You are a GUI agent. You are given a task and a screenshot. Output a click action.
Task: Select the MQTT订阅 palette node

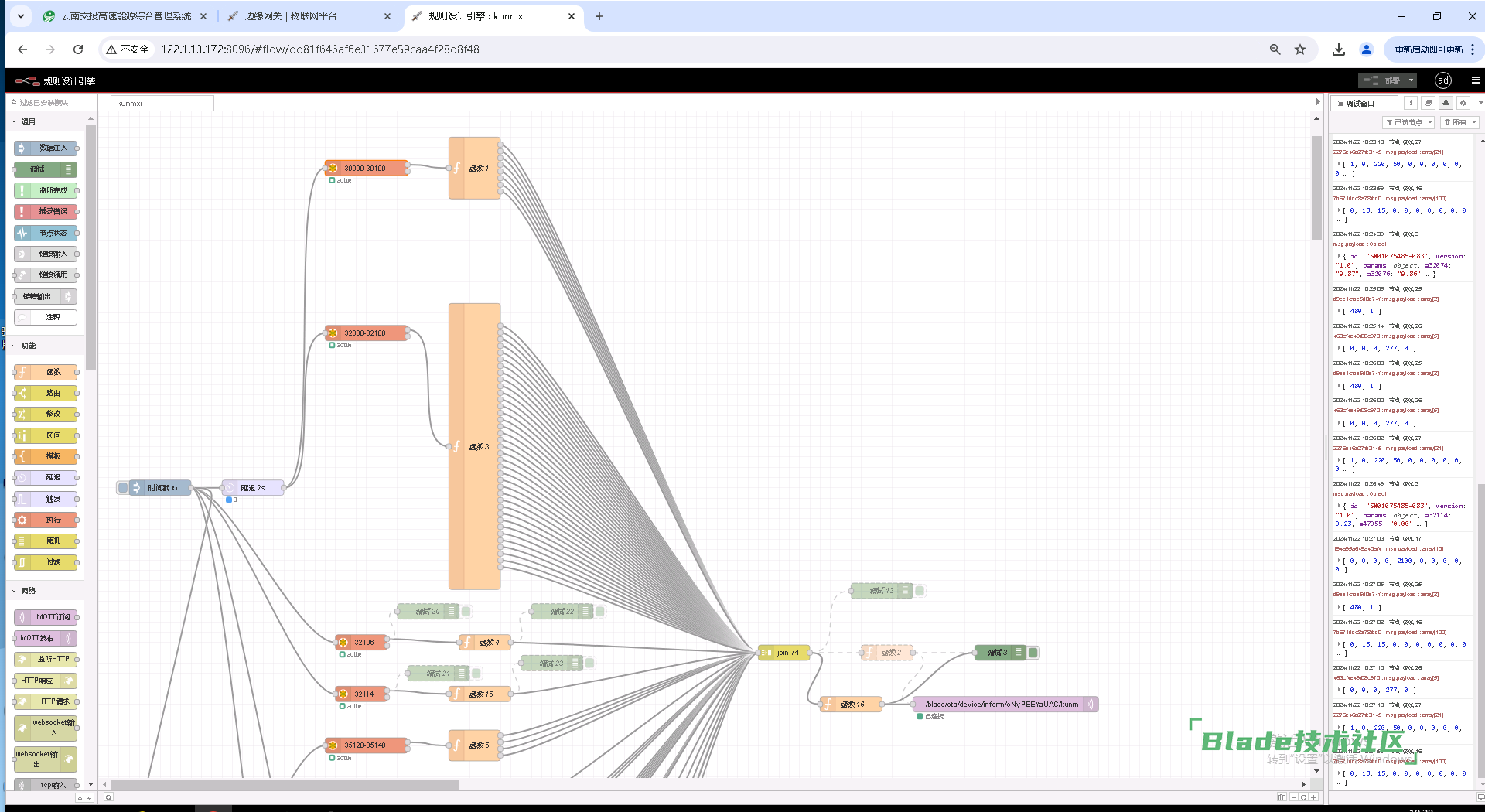click(x=46, y=617)
